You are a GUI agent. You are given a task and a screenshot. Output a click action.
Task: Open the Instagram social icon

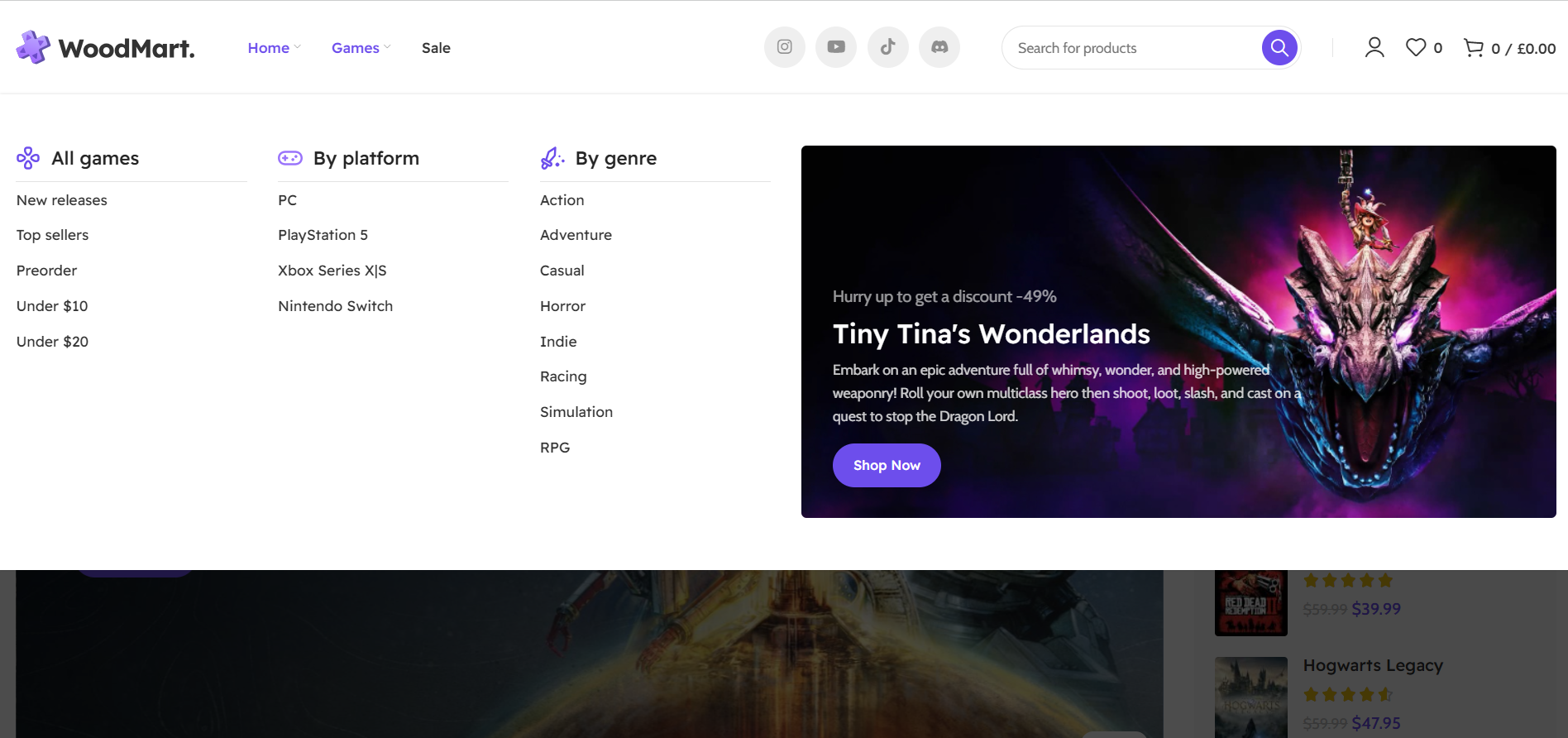[x=785, y=47]
